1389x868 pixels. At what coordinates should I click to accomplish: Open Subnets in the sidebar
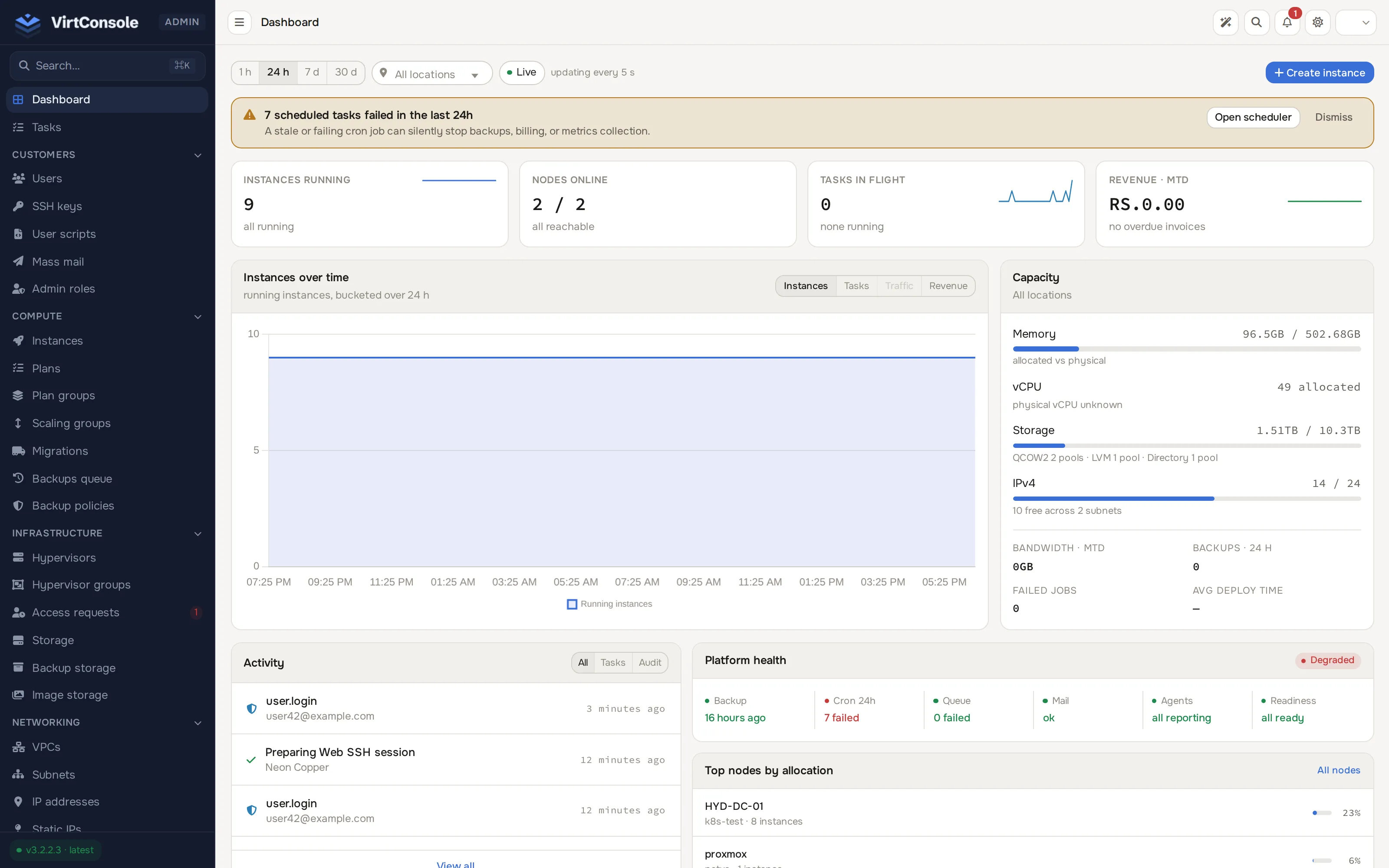click(107, 774)
